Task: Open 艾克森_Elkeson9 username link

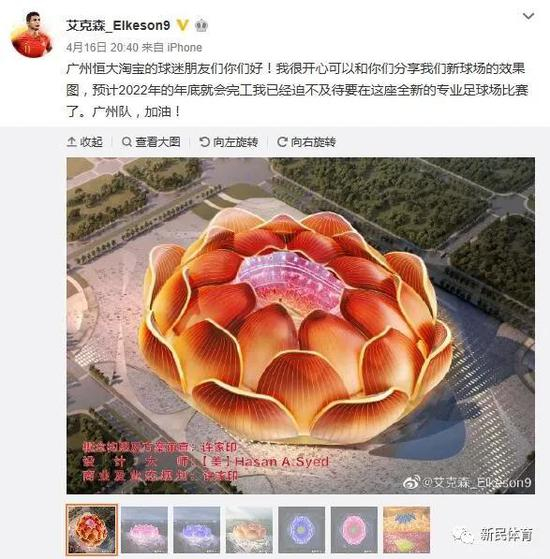Action: (118, 25)
